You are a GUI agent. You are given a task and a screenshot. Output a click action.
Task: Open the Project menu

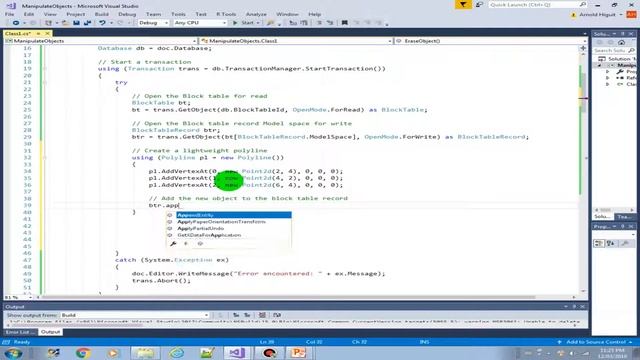[x=76, y=14]
